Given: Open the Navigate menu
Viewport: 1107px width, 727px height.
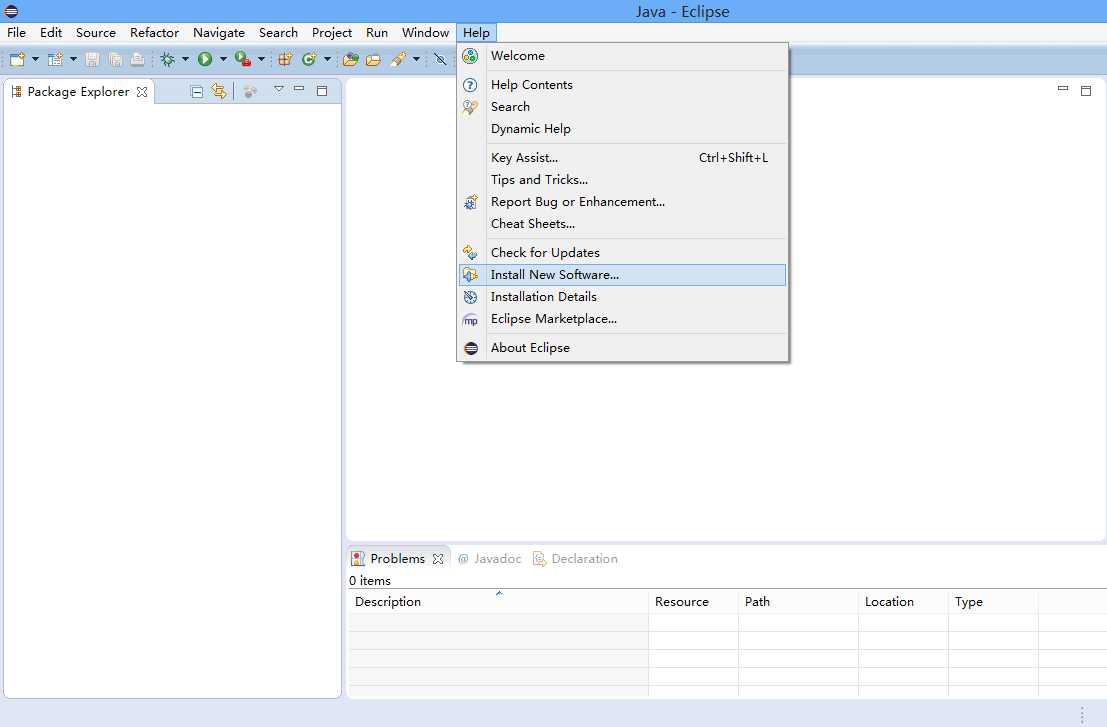Looking at the screenshot, I should [219, 32].
